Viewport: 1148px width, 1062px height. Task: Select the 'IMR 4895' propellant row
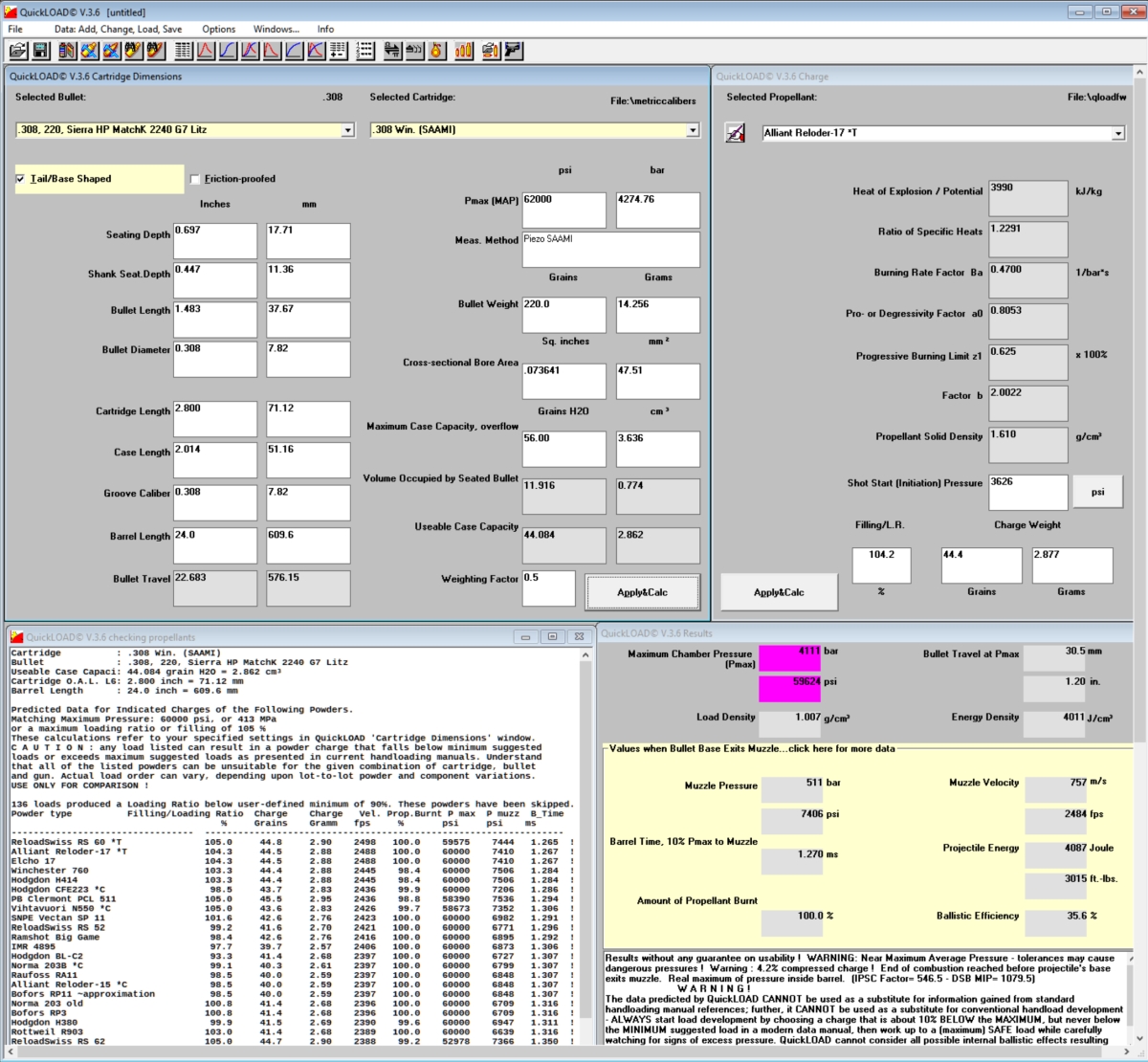click(292, 946)
